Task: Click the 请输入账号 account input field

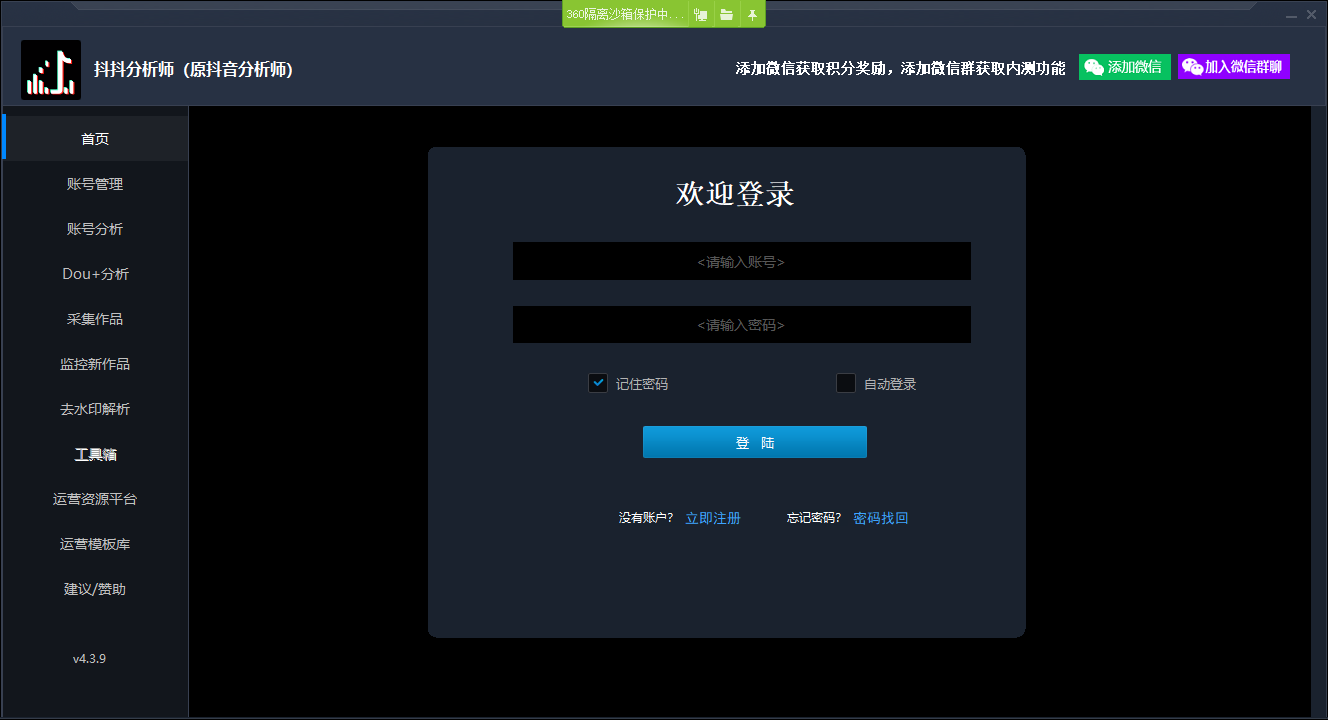Action: coord(741,260)
